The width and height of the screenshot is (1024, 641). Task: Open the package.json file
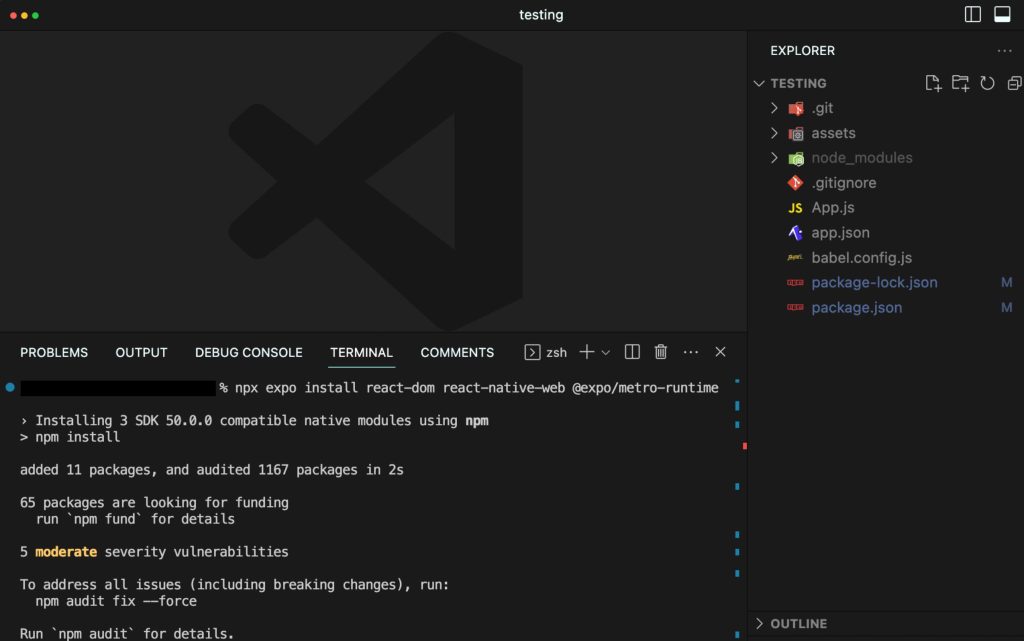[857, 307]
